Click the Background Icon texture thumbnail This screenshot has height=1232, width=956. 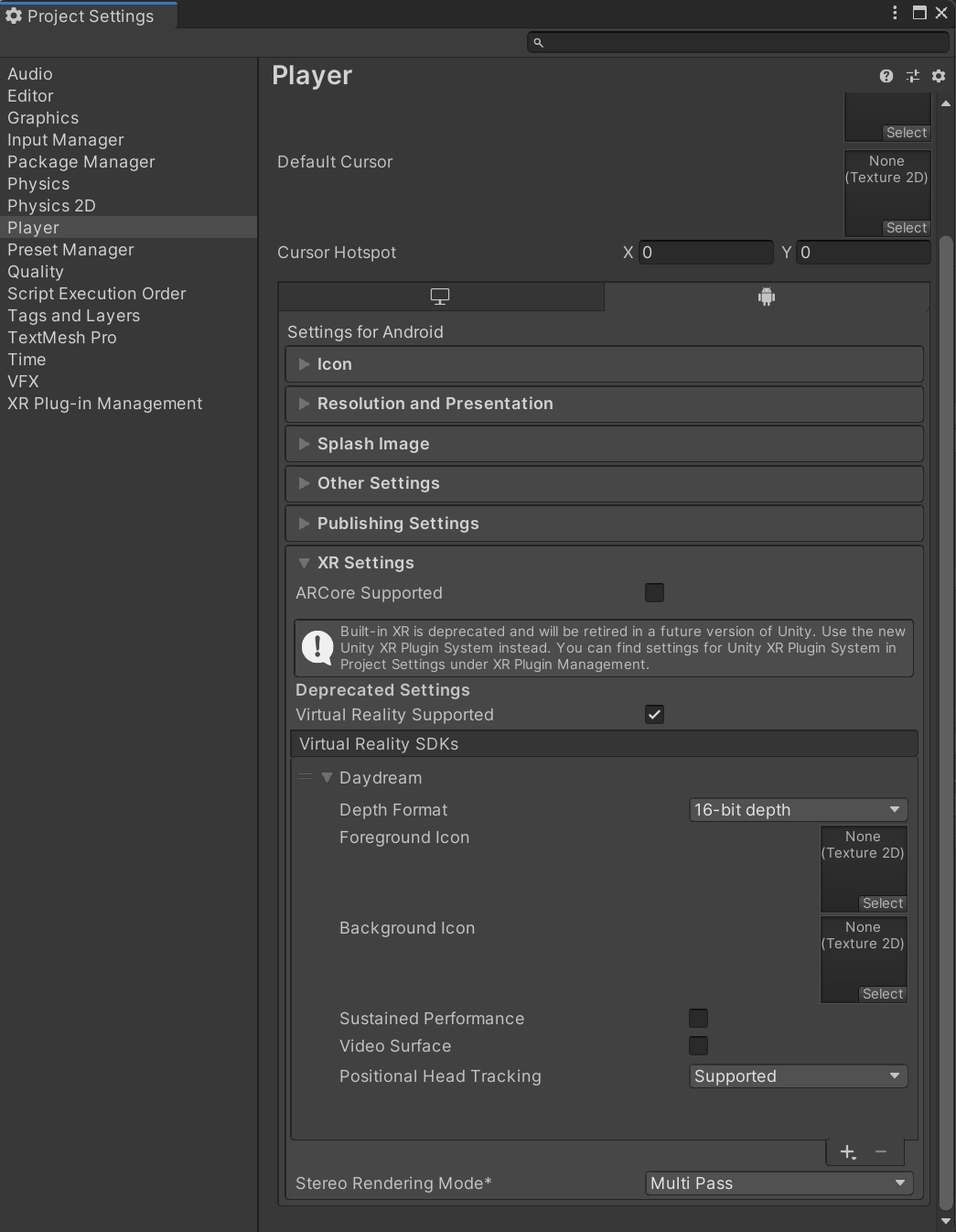click(x=864, y=959)
